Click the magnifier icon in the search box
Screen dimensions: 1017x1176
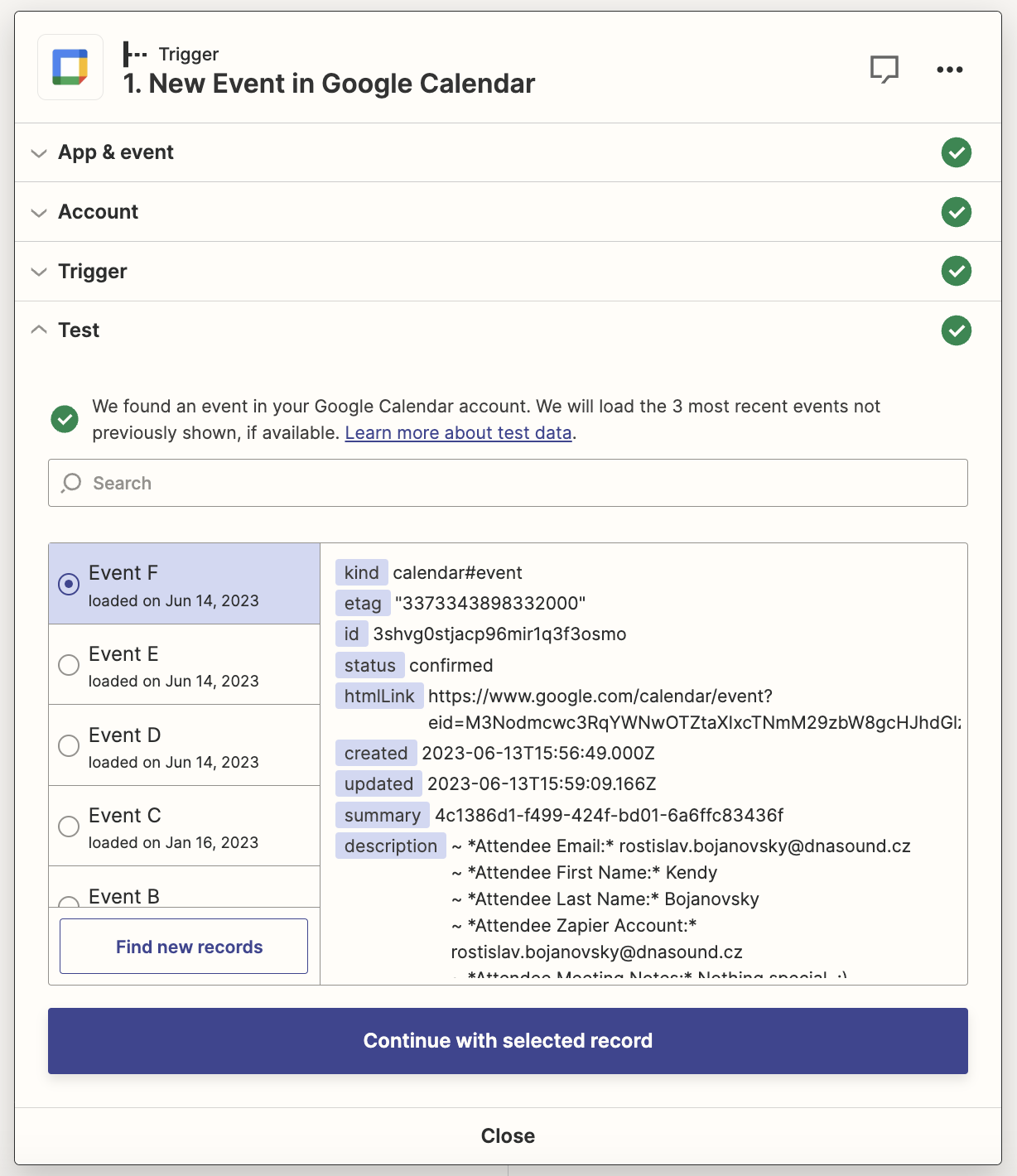pyautogui.click(x=72, y=483)
